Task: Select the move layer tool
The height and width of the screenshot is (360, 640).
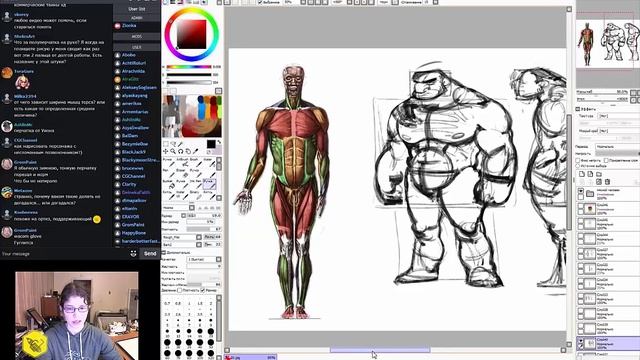Action: 166,151
